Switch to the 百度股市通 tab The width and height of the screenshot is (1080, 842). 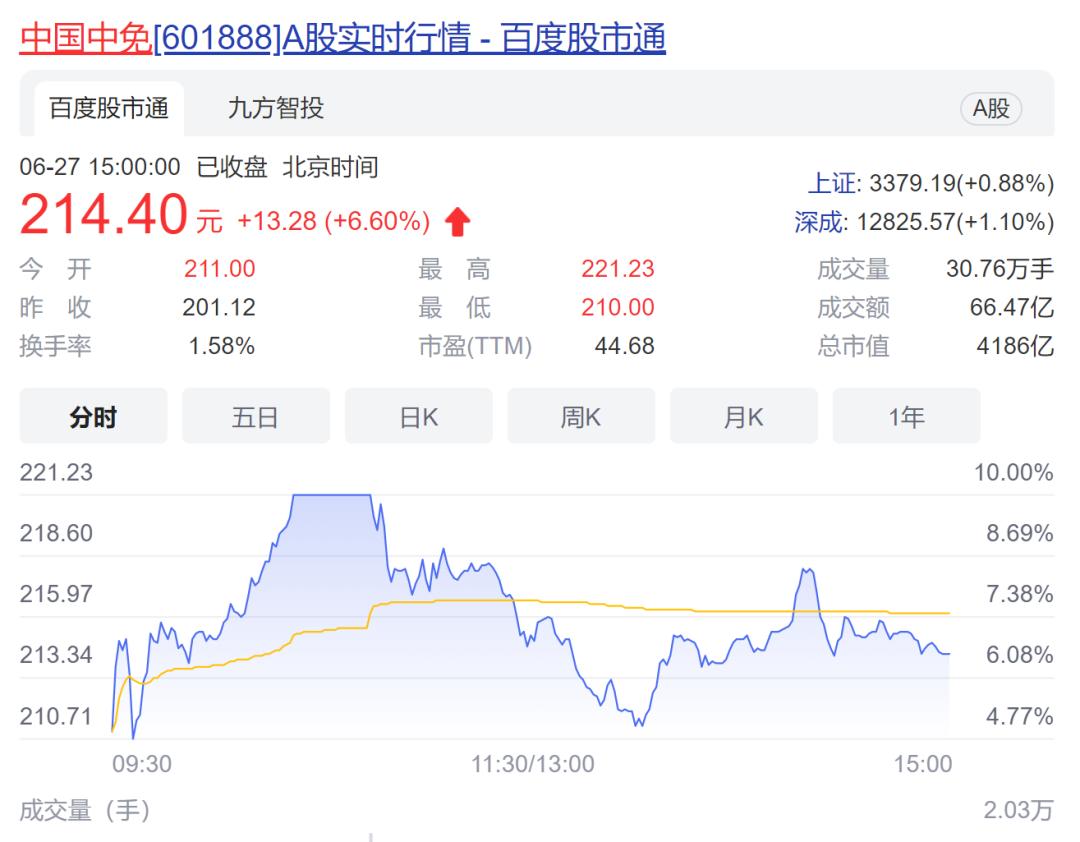[x=109, y=108]
